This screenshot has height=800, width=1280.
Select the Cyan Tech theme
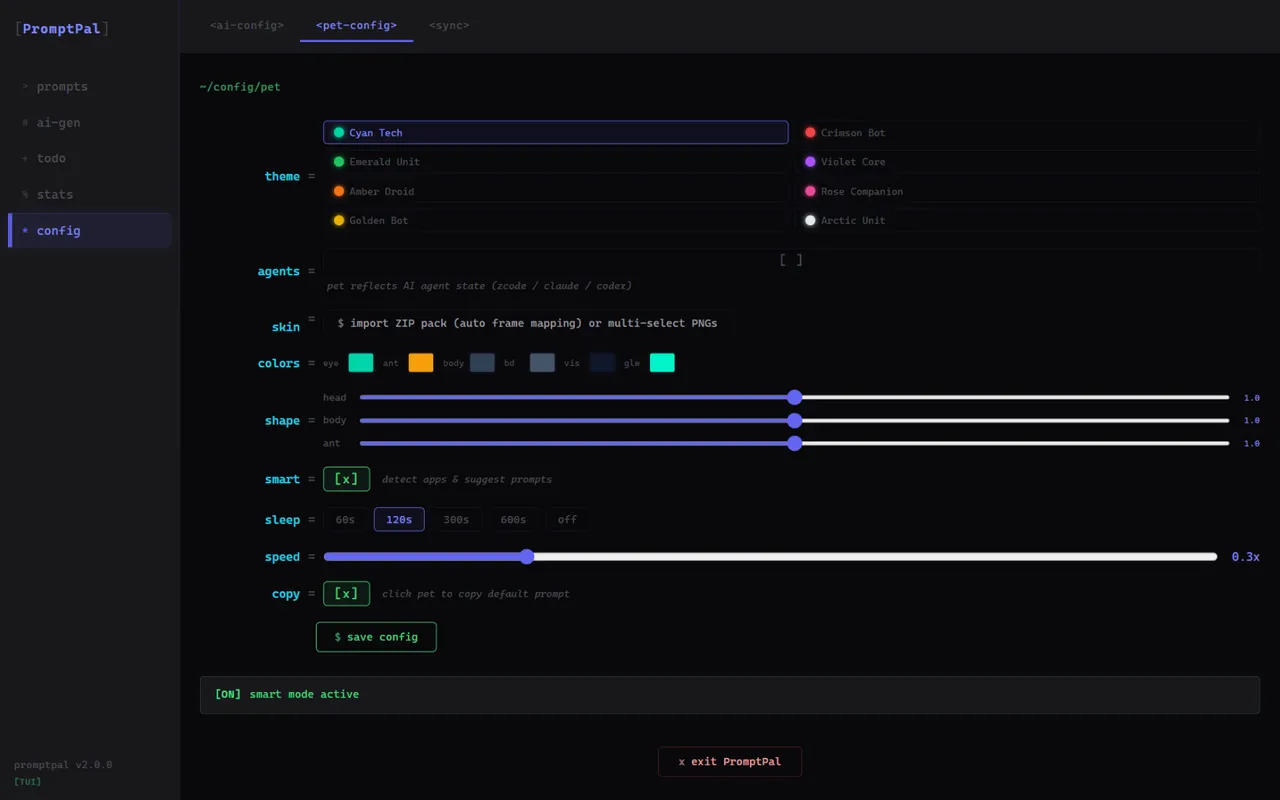pyautogui.click(x=555, y=132)
